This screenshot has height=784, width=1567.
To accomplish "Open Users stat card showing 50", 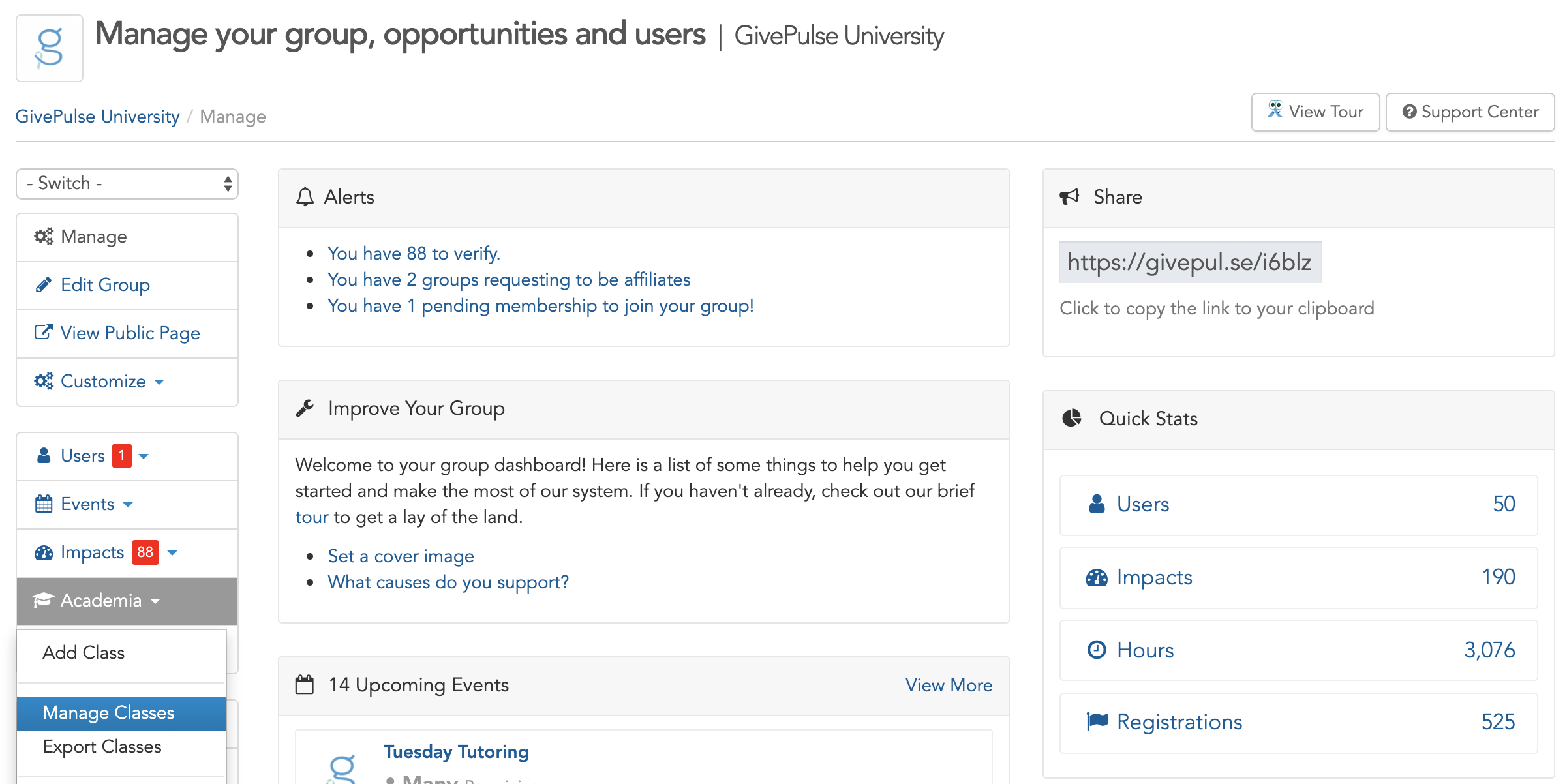I will [x=1298, y=505].
